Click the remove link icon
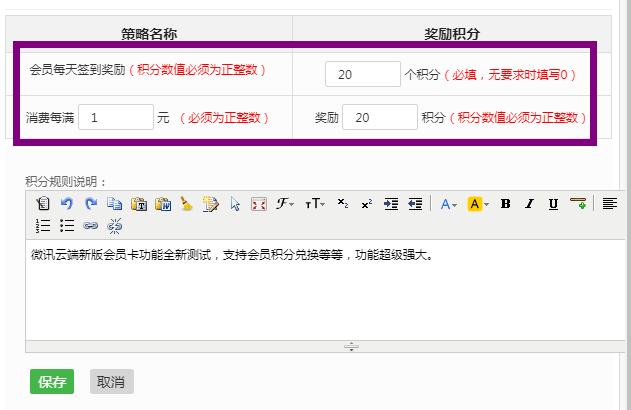631x410 pixels. tap(114, 225)
